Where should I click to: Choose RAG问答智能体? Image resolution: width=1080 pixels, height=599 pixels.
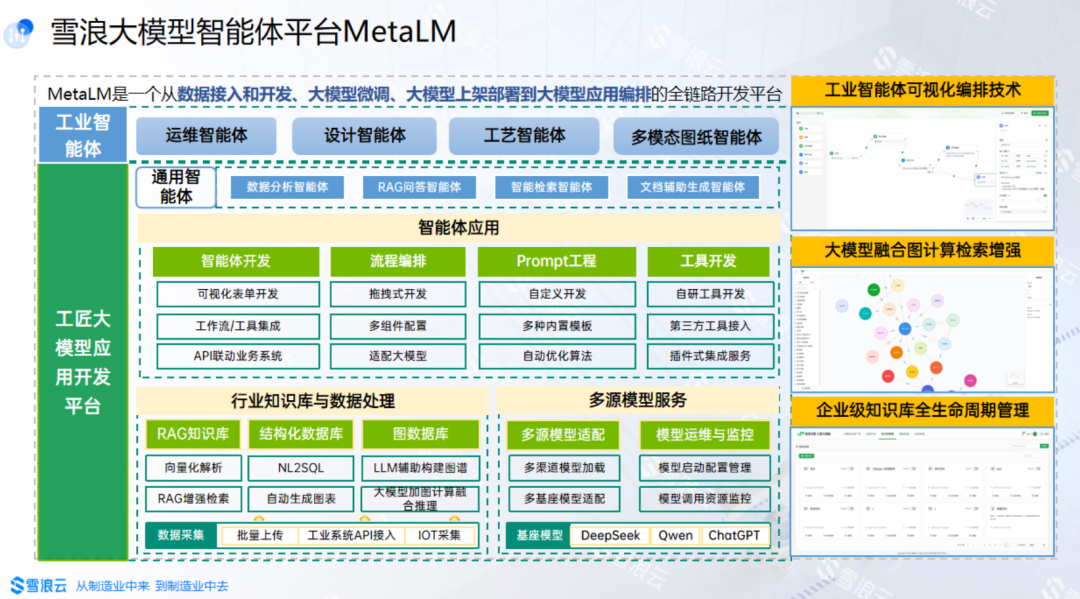pyautogui.click(x=419, y=187)
